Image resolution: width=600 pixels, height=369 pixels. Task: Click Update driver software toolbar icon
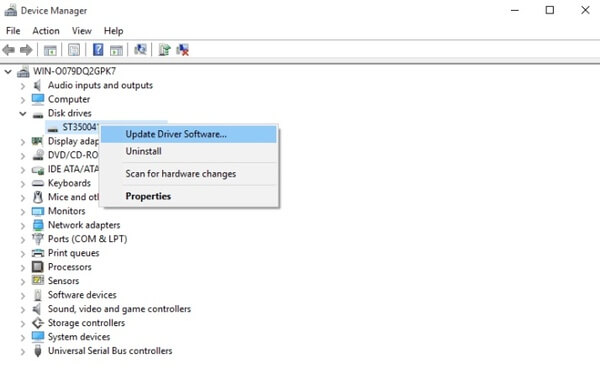tap(164, 50)
